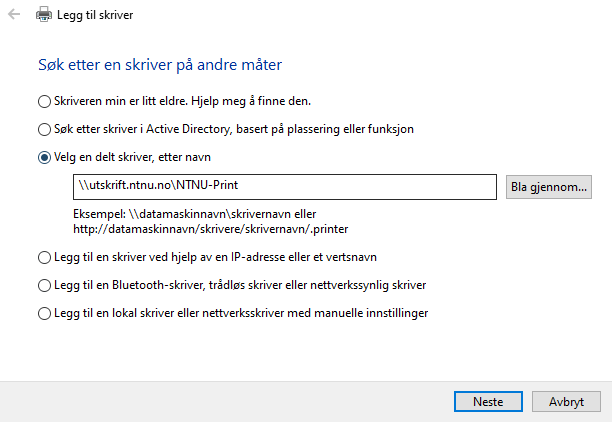Pick the IP-adresse eller vertsnavn radio option
Screen dimensions: 612x422
click(44, 258)
